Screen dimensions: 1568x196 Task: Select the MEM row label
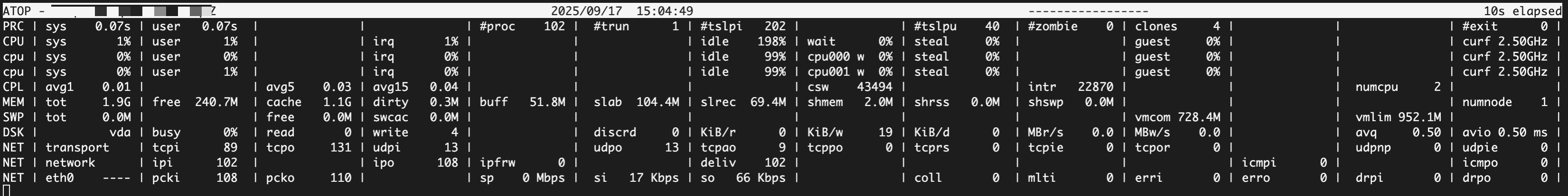(x=13, y=102)
